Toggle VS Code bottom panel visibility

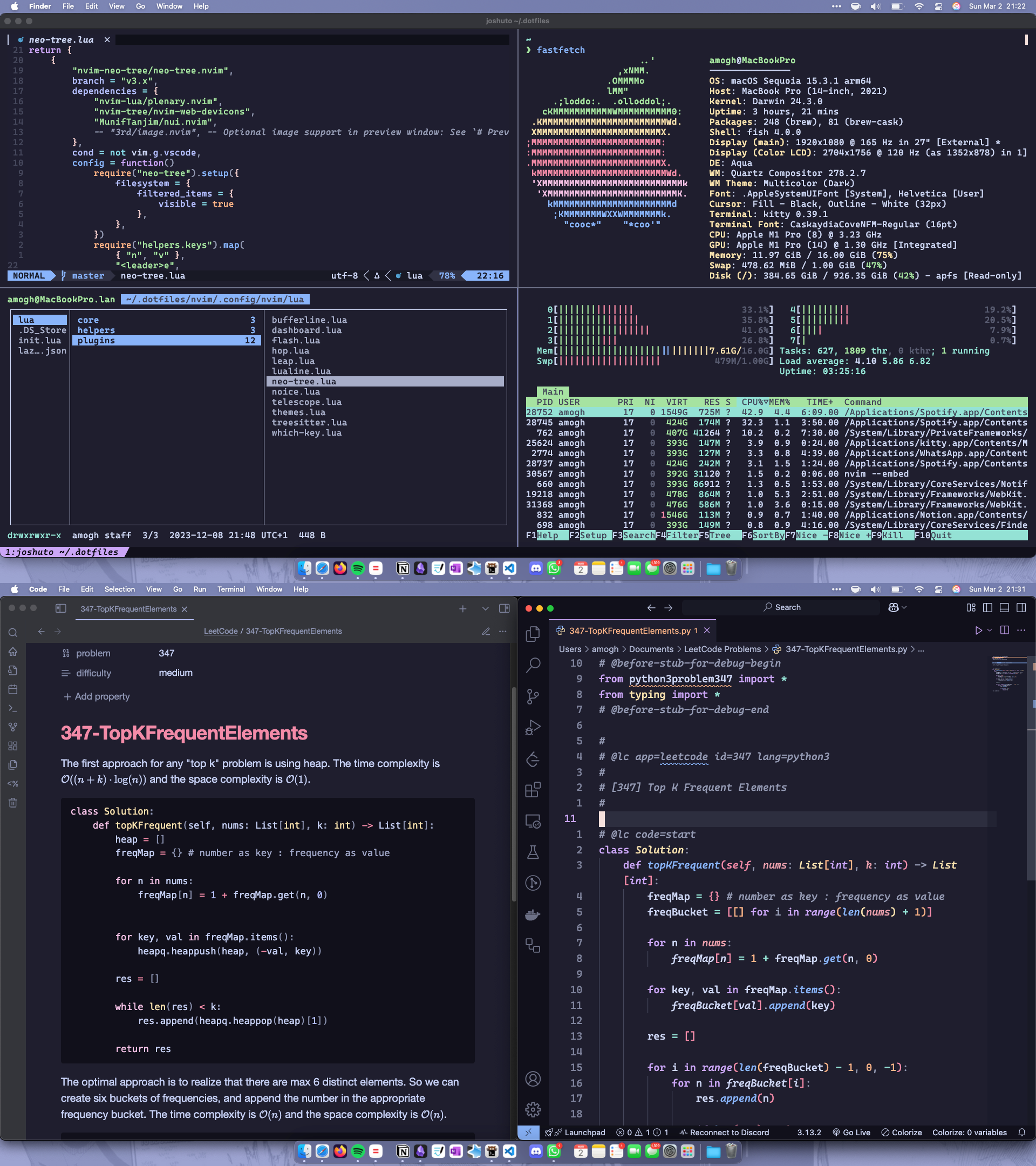pos(1004,607)
